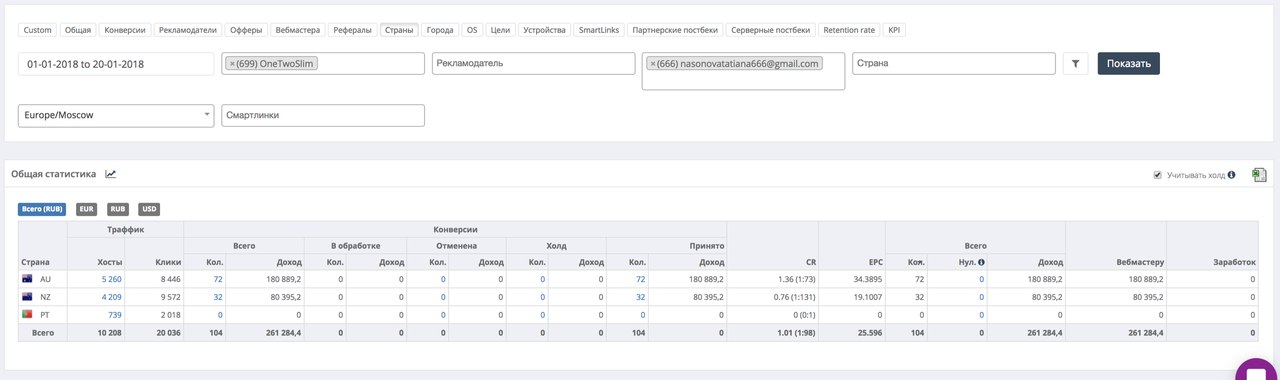This screenshot has width=1280, height=380.
Task: Open the Рефералы tab
Action: [352, 30]
